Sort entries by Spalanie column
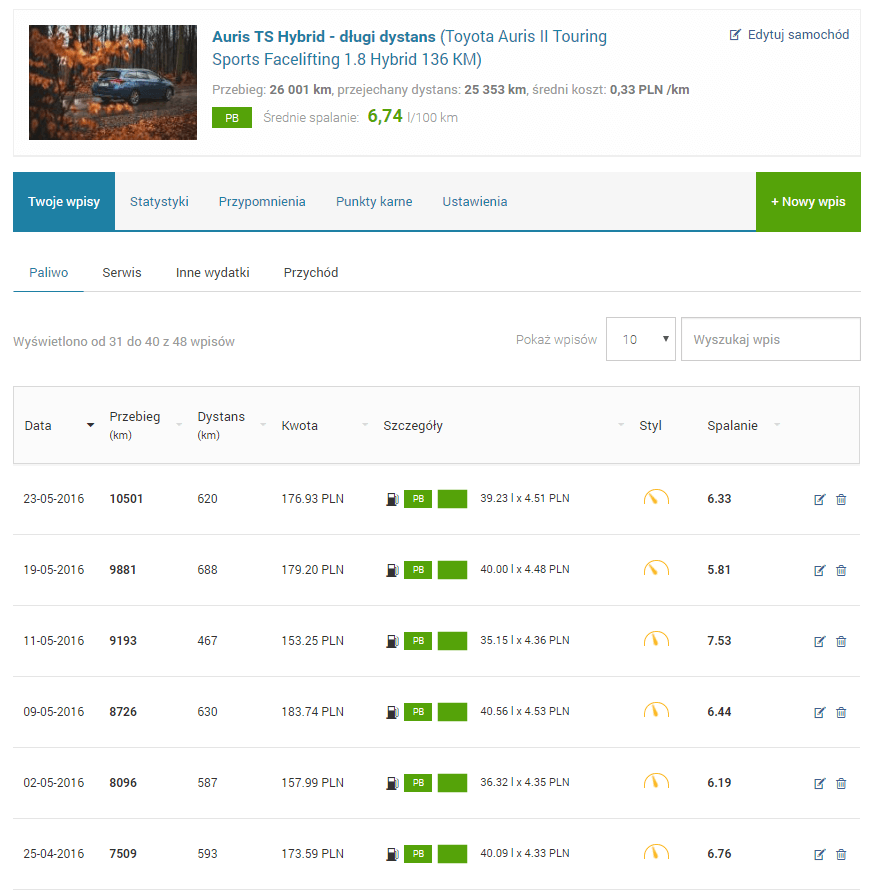This screenshot has width=877, height=891. tap(733, 425)
